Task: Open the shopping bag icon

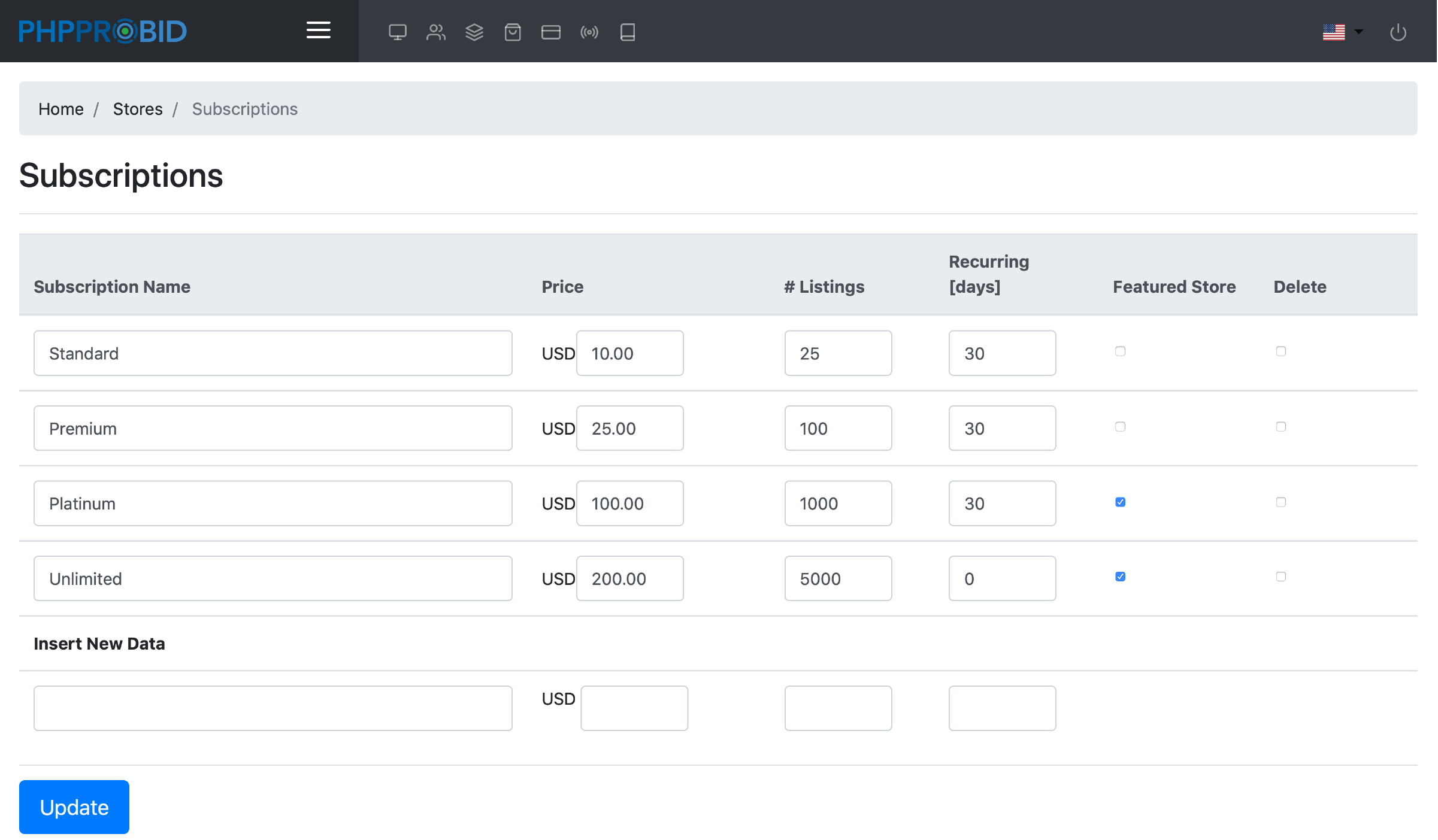Action: pos(512,32)
